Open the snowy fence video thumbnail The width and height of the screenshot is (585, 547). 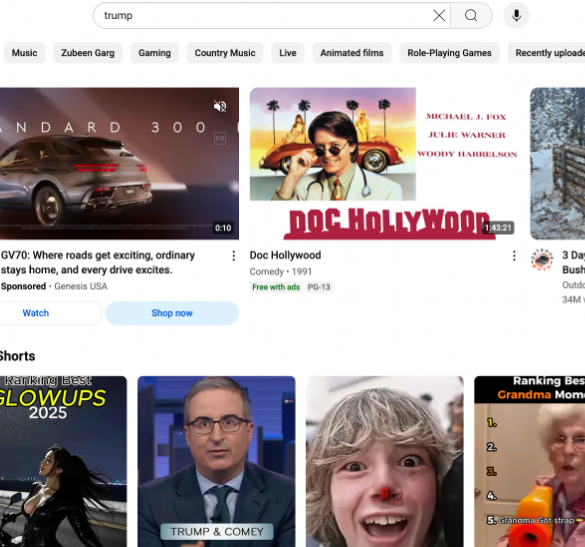click(x=557, y=163)
